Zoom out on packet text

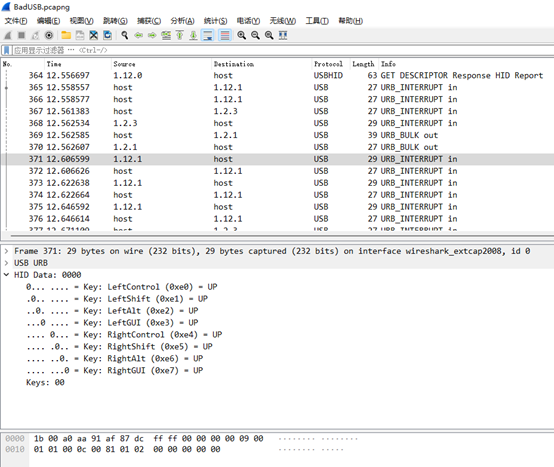[x=255, y=35]
